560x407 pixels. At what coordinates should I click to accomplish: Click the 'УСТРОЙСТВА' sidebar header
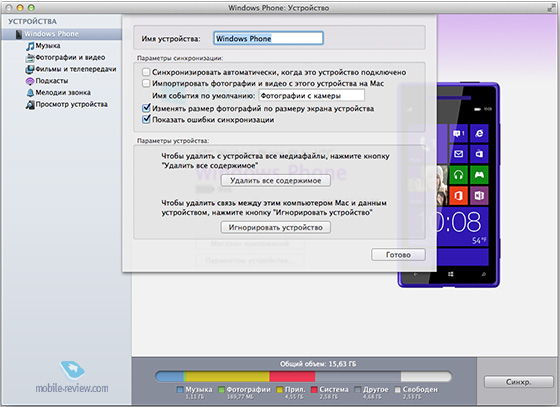(x=32, y=22)
